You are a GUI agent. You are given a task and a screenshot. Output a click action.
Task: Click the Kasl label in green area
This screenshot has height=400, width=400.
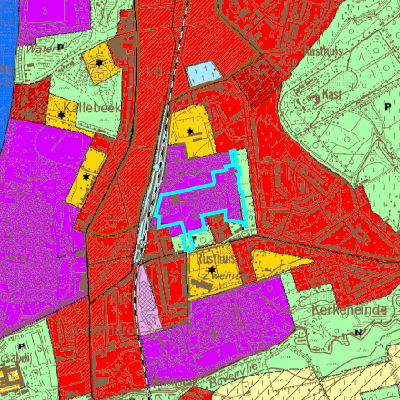point(331,95)
